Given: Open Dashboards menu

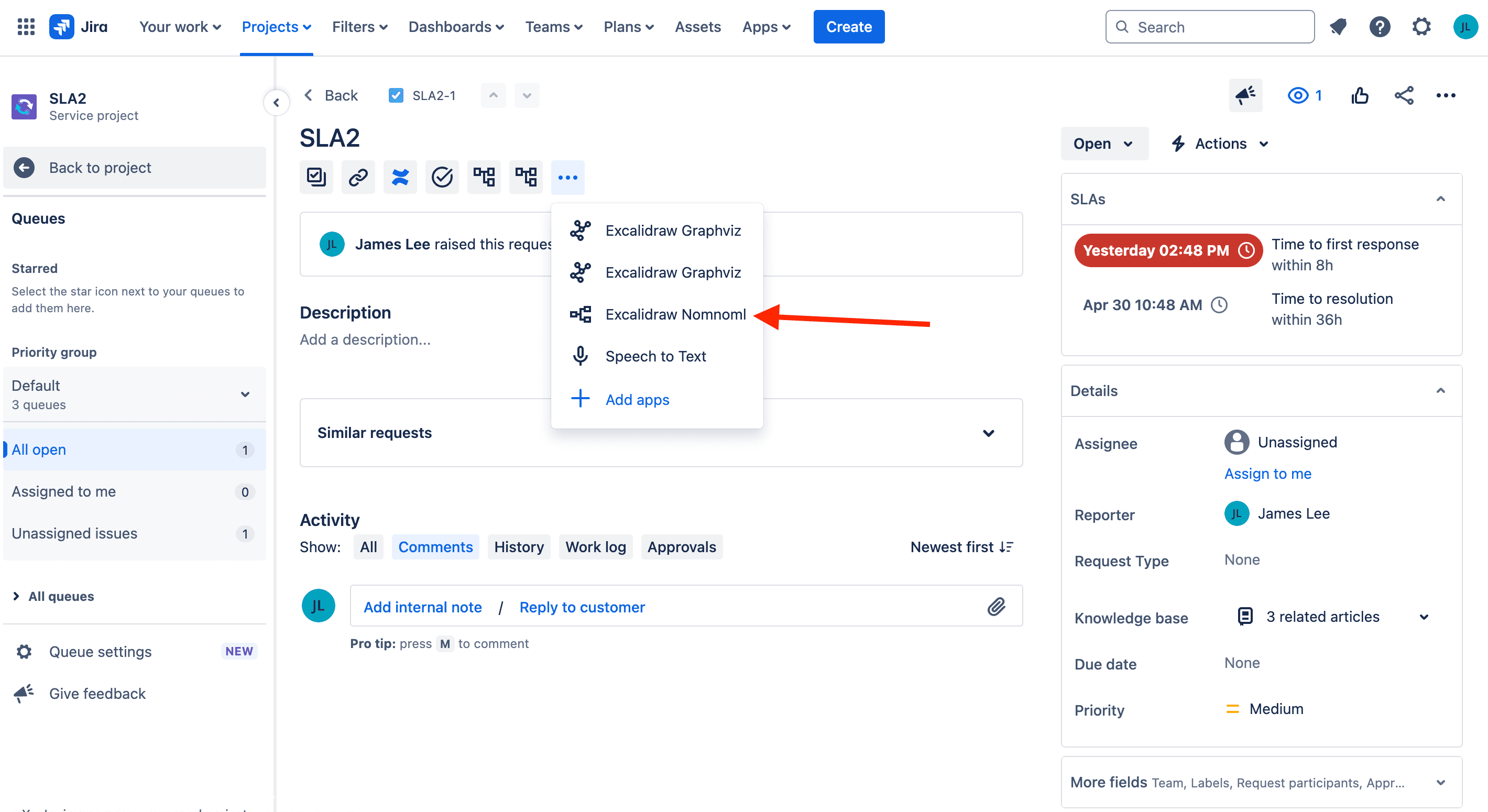Looking at the screenshot, I should (456, 27).
